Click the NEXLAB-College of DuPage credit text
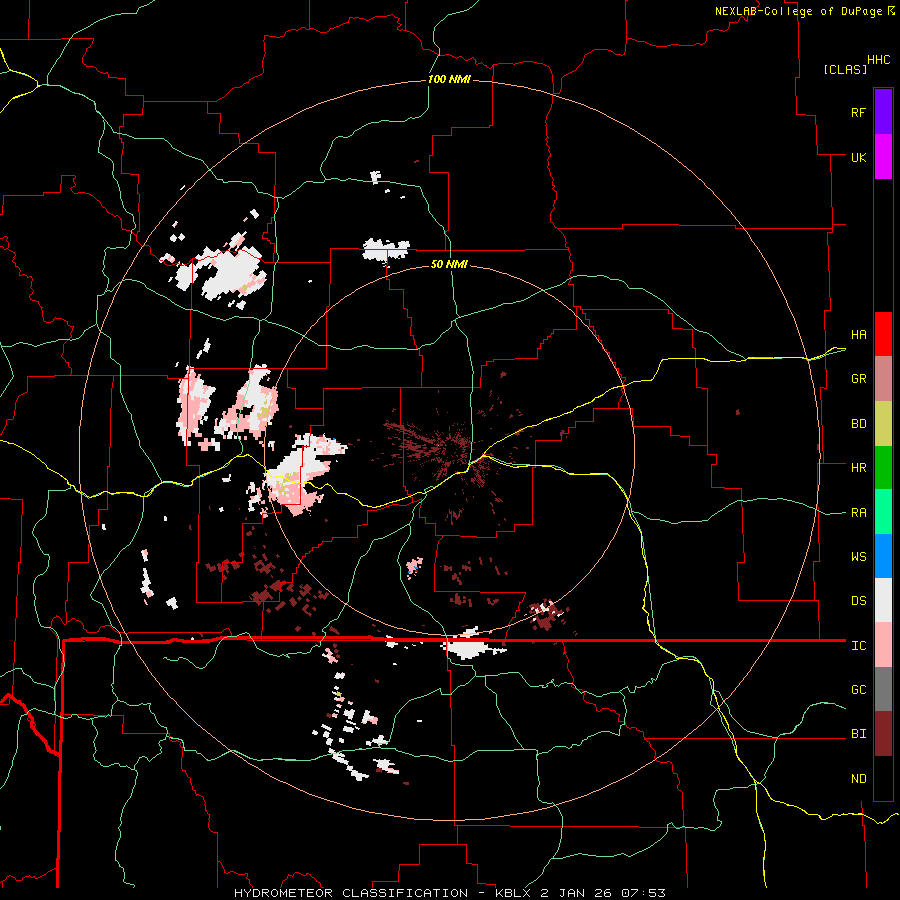The height and width of the screenshot is (900, 900). pyautogui.click(x=800, y=11)
